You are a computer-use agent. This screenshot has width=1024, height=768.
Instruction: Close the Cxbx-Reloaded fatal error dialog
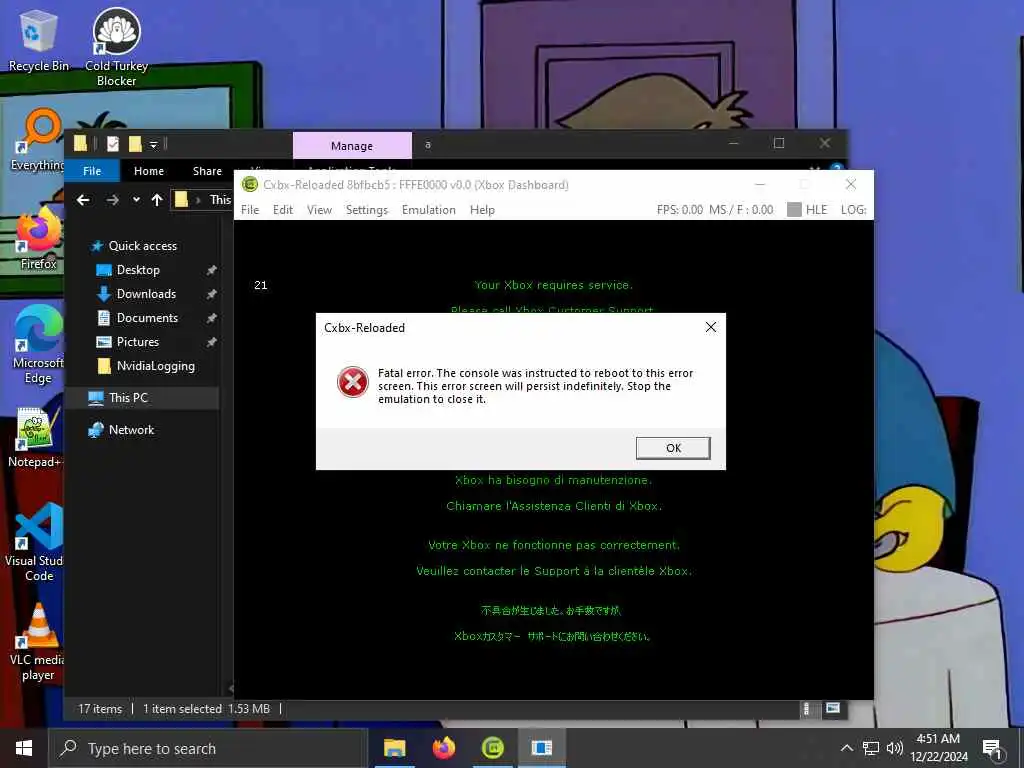coord(711,327)
